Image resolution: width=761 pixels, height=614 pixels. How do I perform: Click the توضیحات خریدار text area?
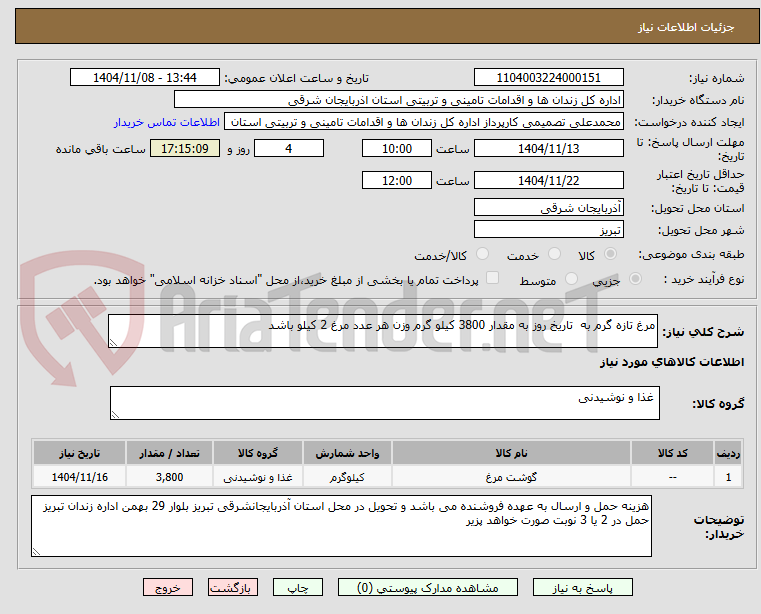point(341,526)
